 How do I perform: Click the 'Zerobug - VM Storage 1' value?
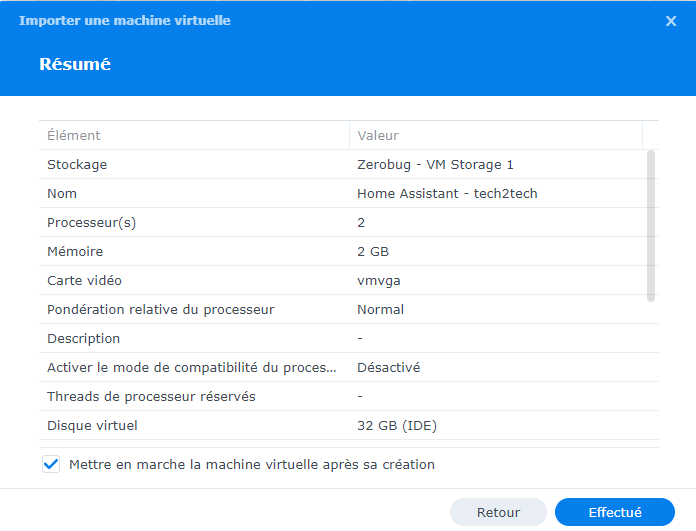(x=435, y=165)
